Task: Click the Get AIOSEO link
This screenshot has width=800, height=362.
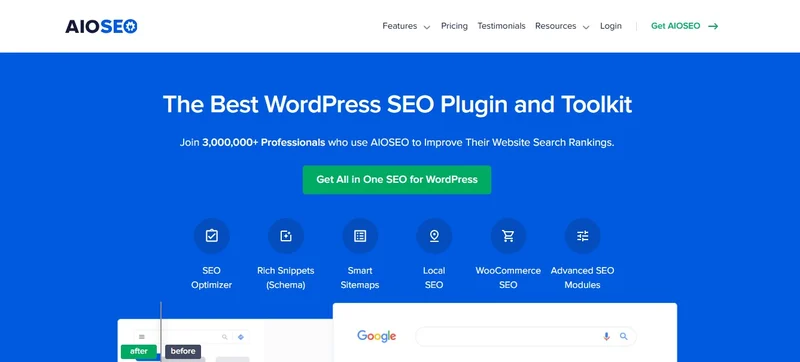Action: (x=676, y=26)
